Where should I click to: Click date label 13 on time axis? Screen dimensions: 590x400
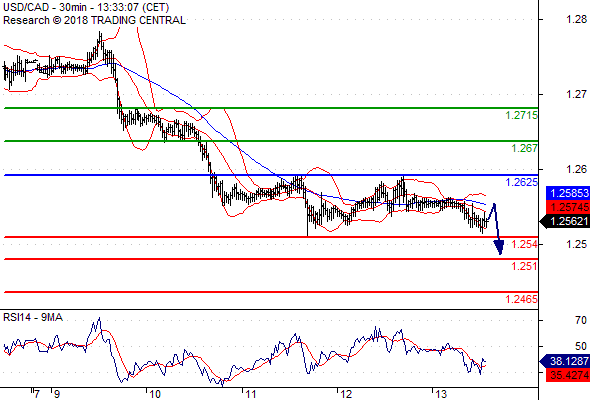[x=441, y=394]
